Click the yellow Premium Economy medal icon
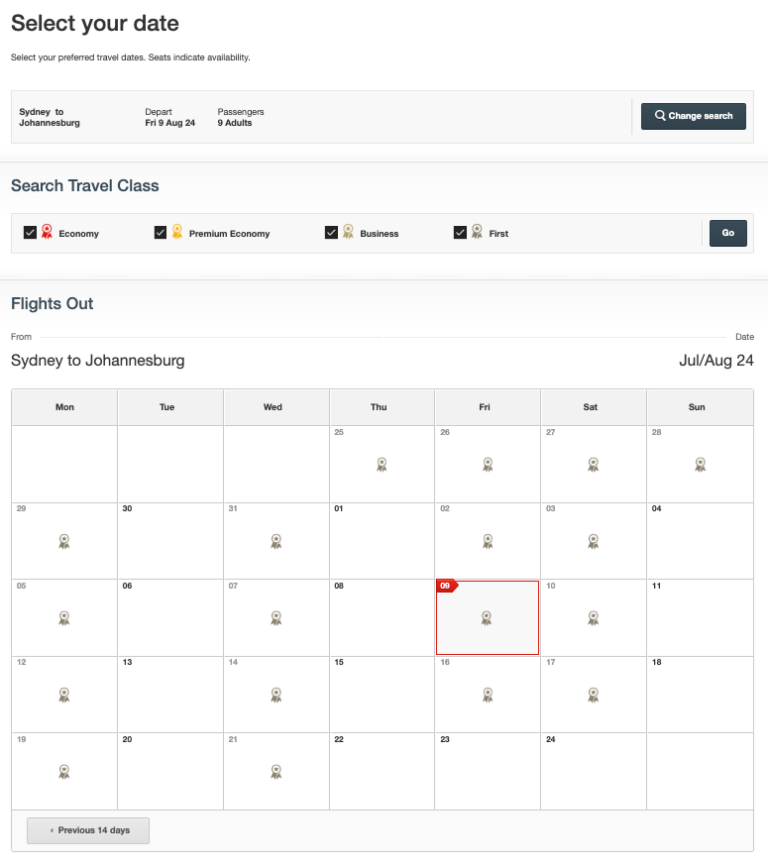This screenshot has height=865, width=768. pyautogui.click(x=178, y=231)
